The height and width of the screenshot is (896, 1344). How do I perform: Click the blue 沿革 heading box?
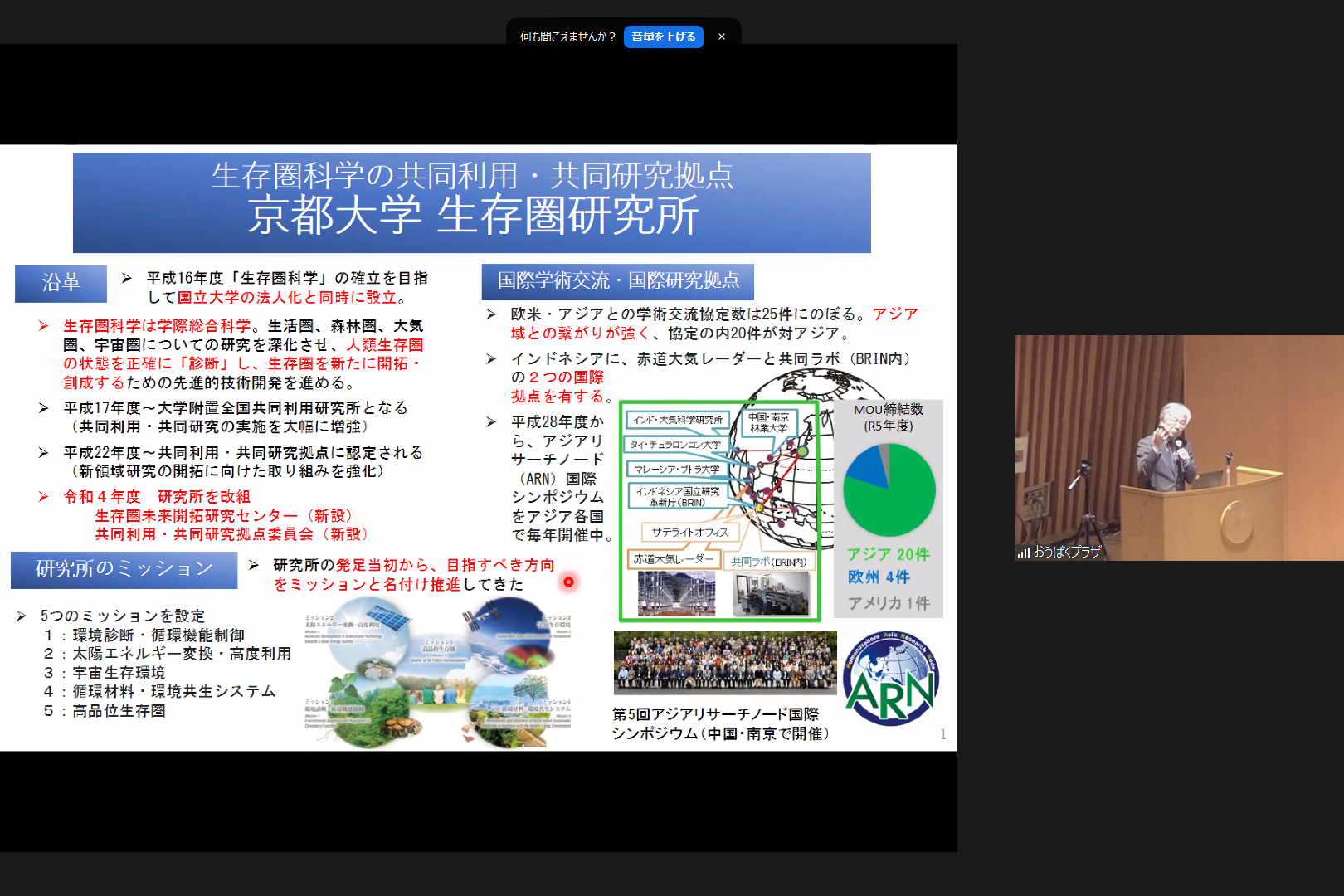(x=61, y=283)
